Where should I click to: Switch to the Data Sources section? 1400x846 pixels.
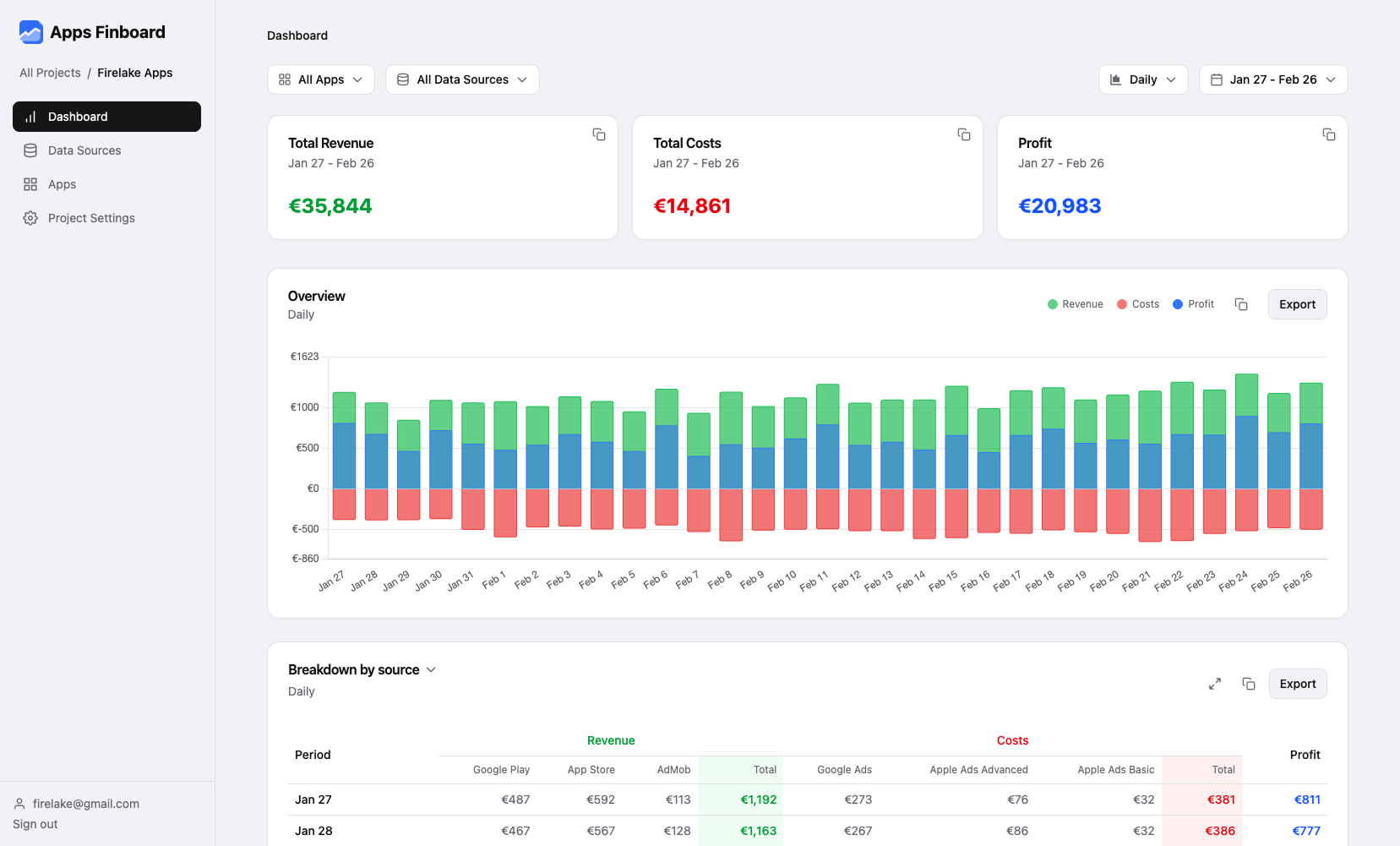point(84,150)
